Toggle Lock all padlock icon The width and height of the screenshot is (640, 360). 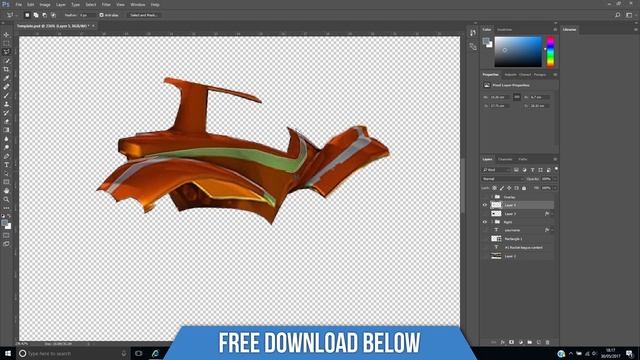point(524,188)
